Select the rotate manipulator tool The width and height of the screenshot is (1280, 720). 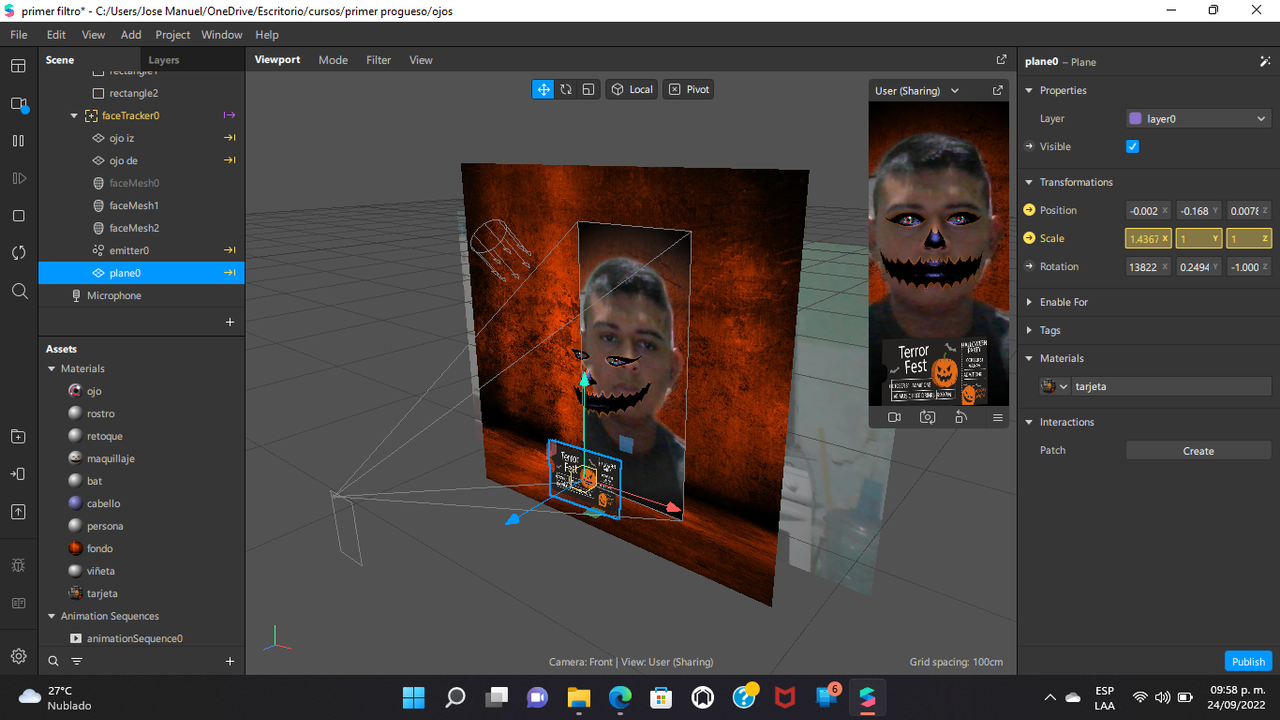click(566, 89)
